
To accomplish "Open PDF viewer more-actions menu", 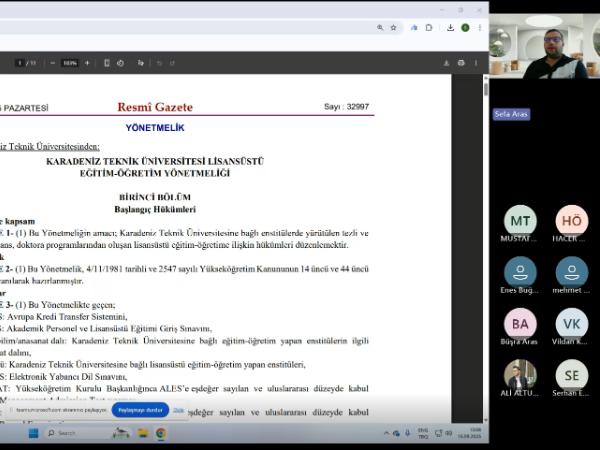I will [x=476, y=63].
